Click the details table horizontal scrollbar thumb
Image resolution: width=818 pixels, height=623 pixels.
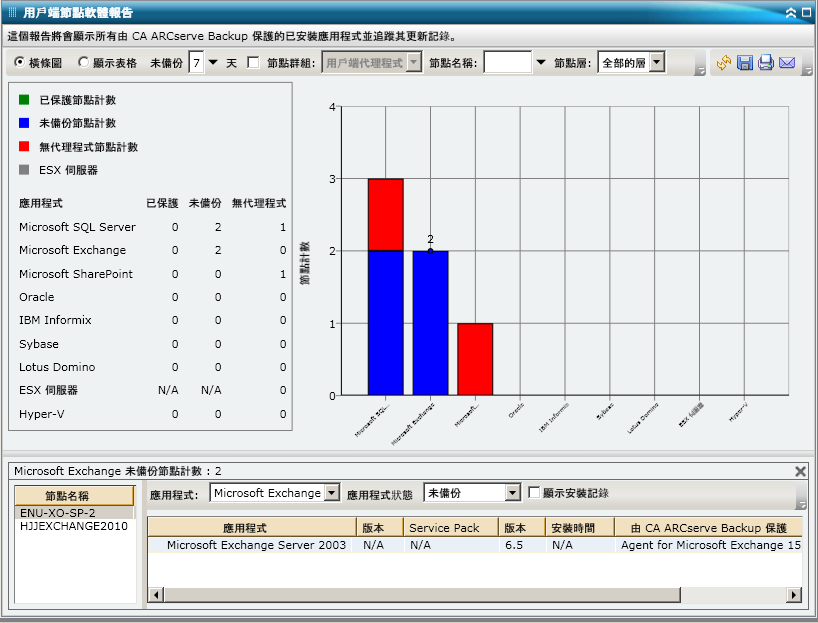click(422, 594)
